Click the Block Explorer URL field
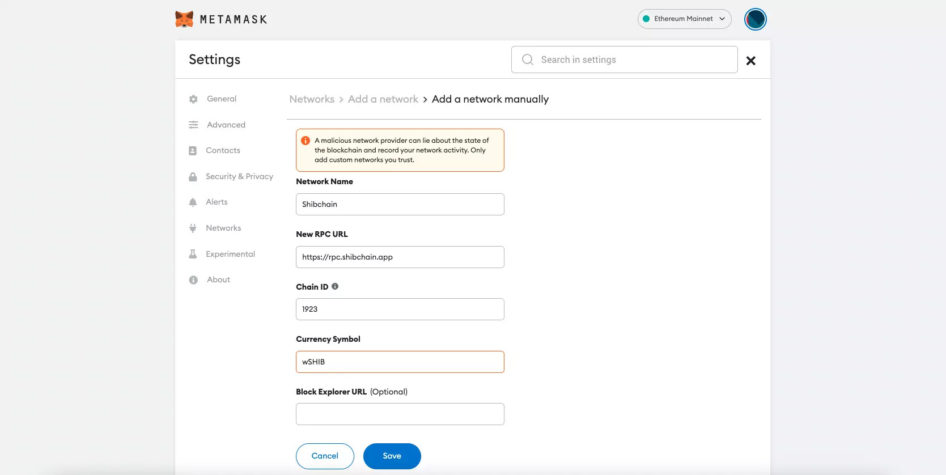946x475 pixels. click(400, 414)
